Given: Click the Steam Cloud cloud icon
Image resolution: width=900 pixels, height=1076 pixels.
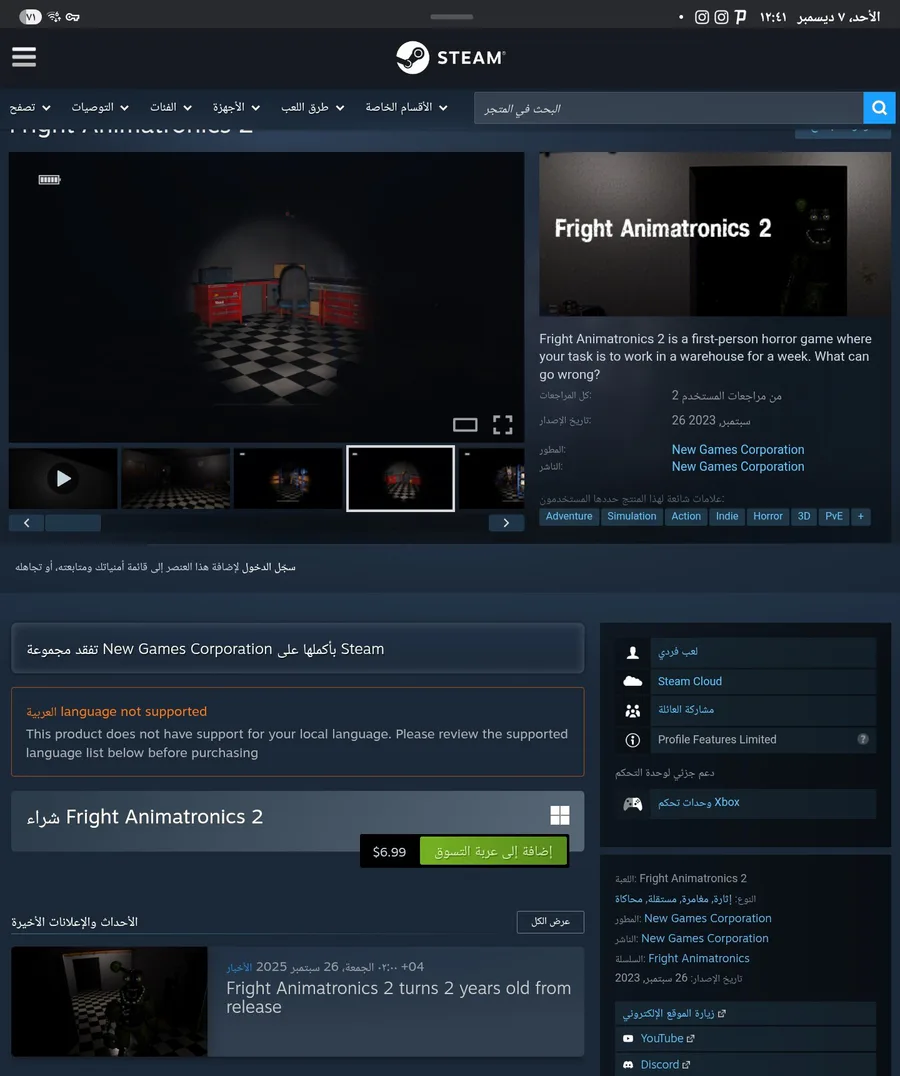Looking at the screenshot, I should click(x=632, y=681).
